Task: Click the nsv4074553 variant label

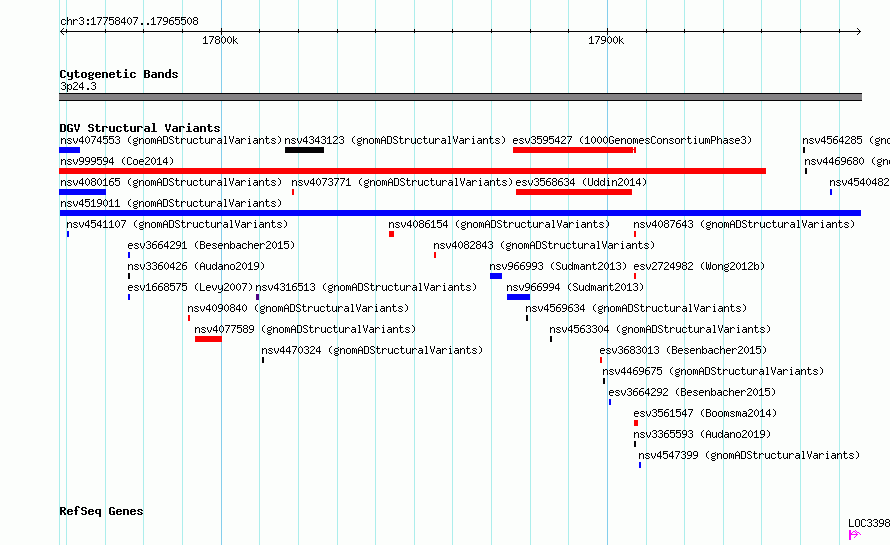Action: pyautogui.click(x=171, y=140)
